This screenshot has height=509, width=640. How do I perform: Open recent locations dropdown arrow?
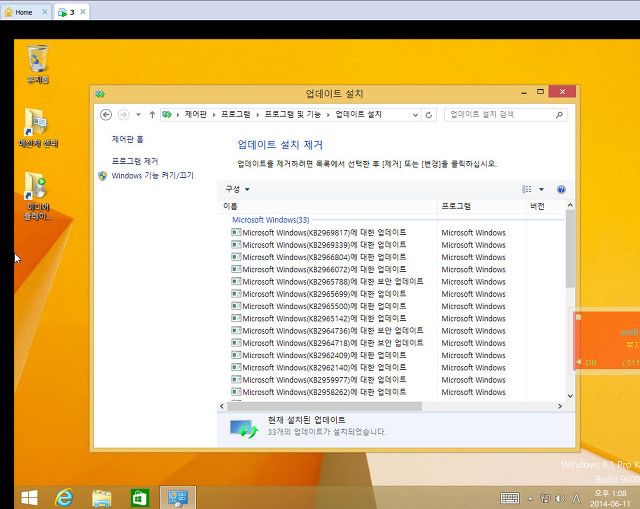[x=138, y=115]
